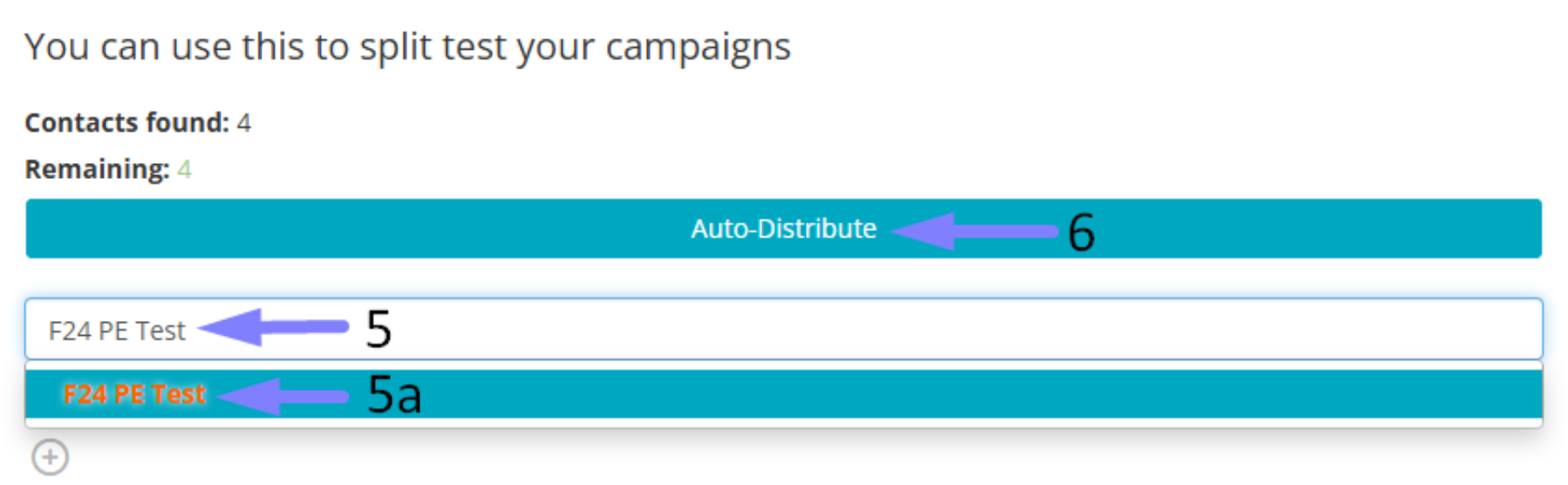
Task: Click the step number 6 annotation
Action: [x=1081, y=233]
